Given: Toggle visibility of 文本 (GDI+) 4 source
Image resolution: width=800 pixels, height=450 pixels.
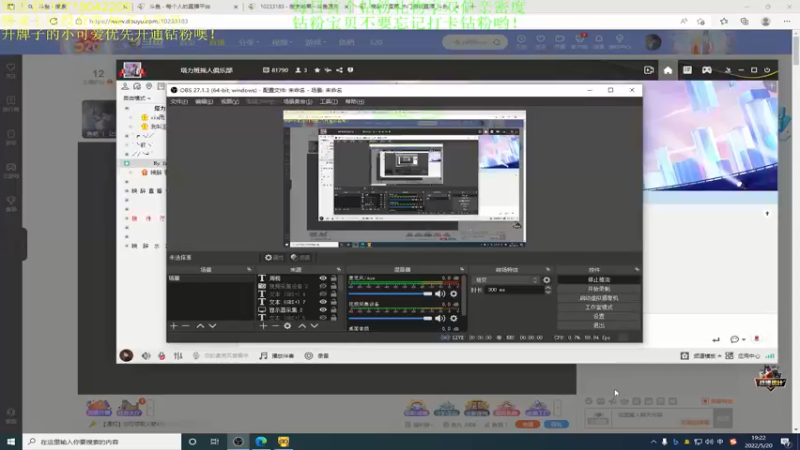Looking at the screenshot, I should click(x=323, y=294).
